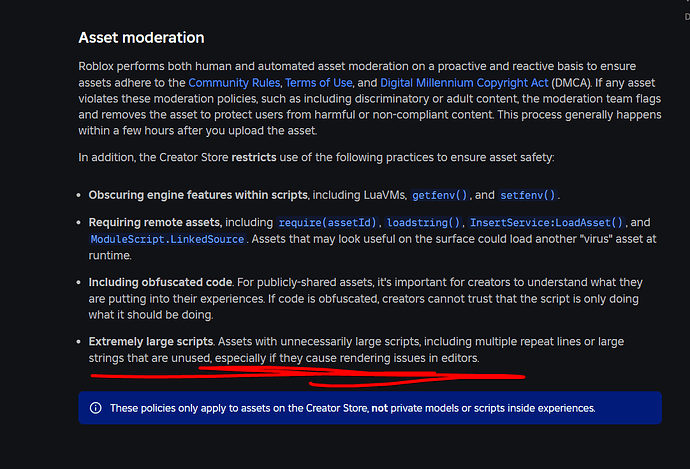Click the bold word 'restricts' in the paragraph
The image size is (690, 469).
coord(254,158)
